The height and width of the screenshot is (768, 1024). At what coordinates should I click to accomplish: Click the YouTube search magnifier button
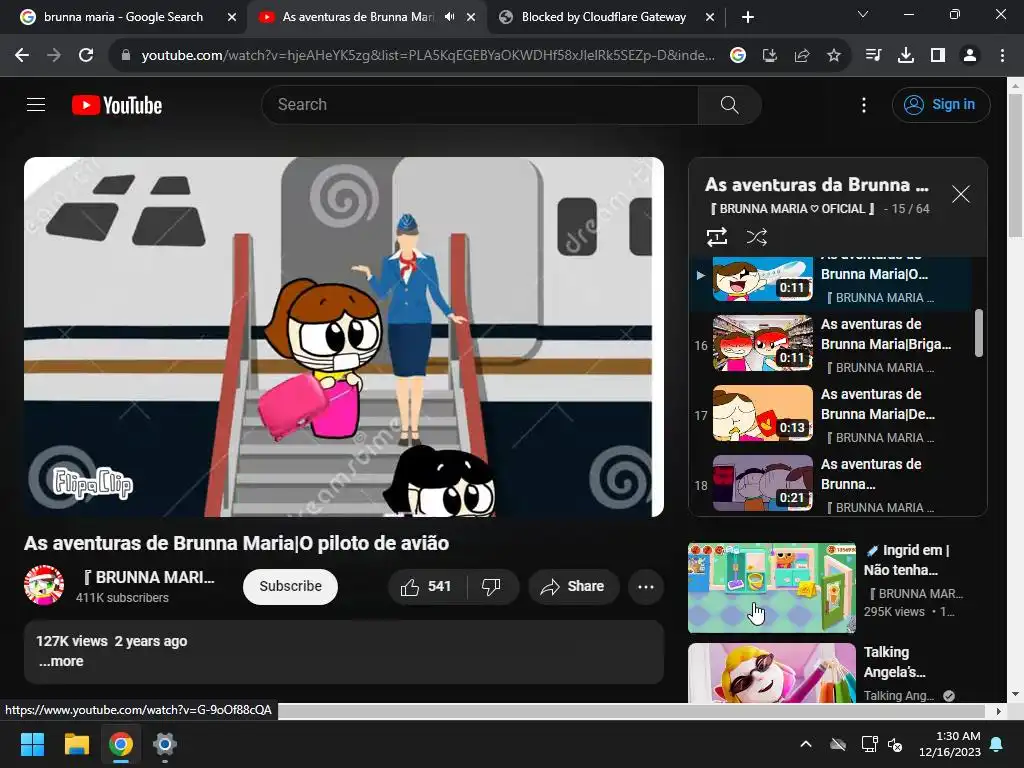pyautogui.click(x=729, y=104)
